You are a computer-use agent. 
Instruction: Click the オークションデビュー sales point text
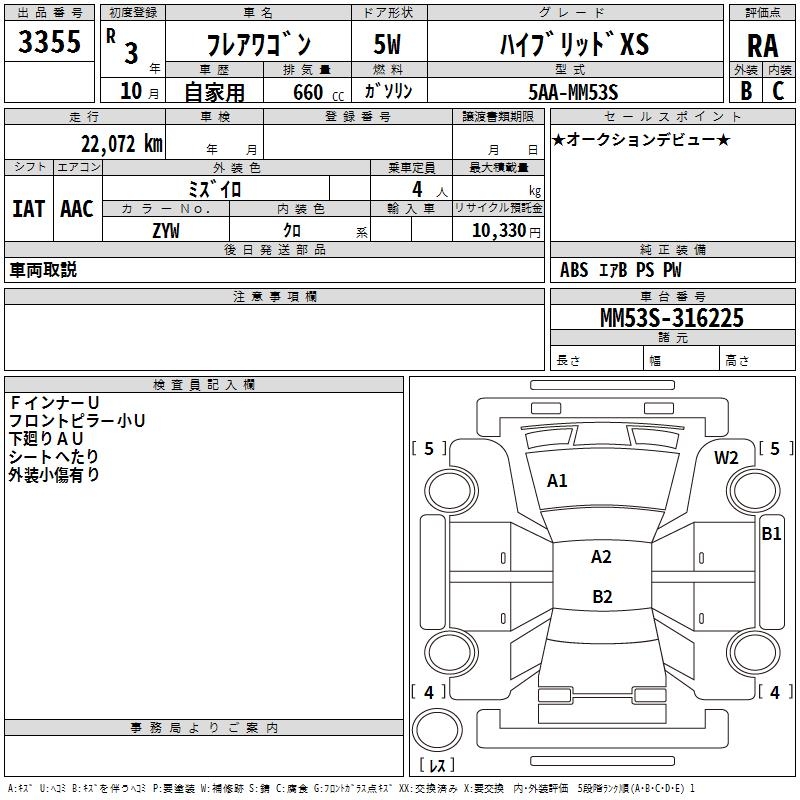[642, 139]
